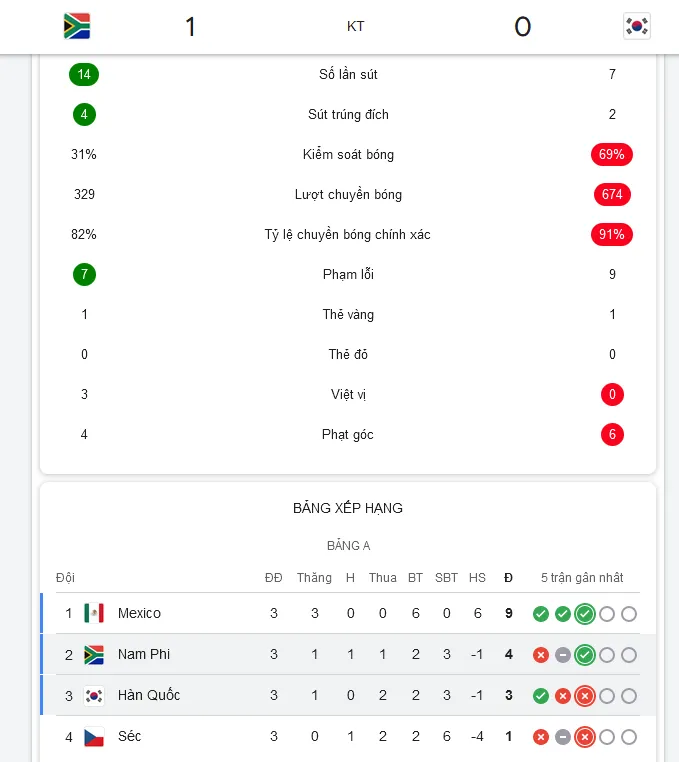Click the red 69% possession badge
The width and height of the screenshot is (679, 762).
coord(612,155)
